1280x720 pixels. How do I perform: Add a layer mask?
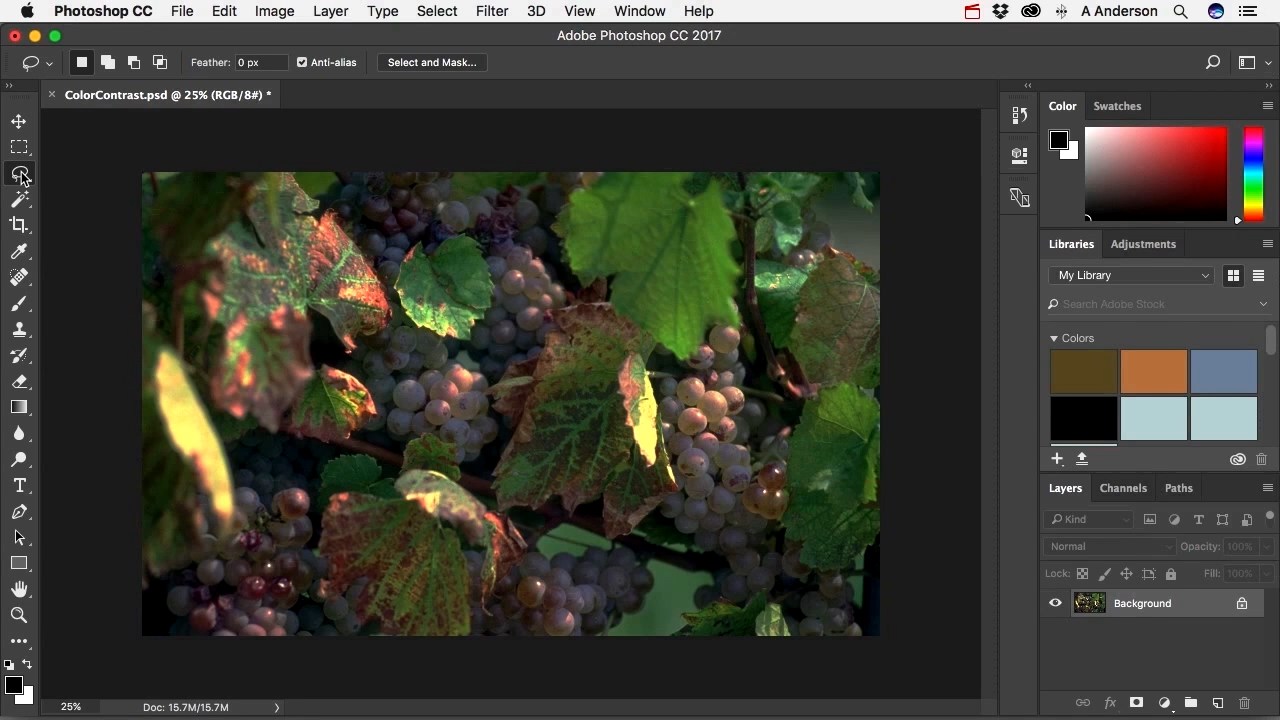point(1136,703)
